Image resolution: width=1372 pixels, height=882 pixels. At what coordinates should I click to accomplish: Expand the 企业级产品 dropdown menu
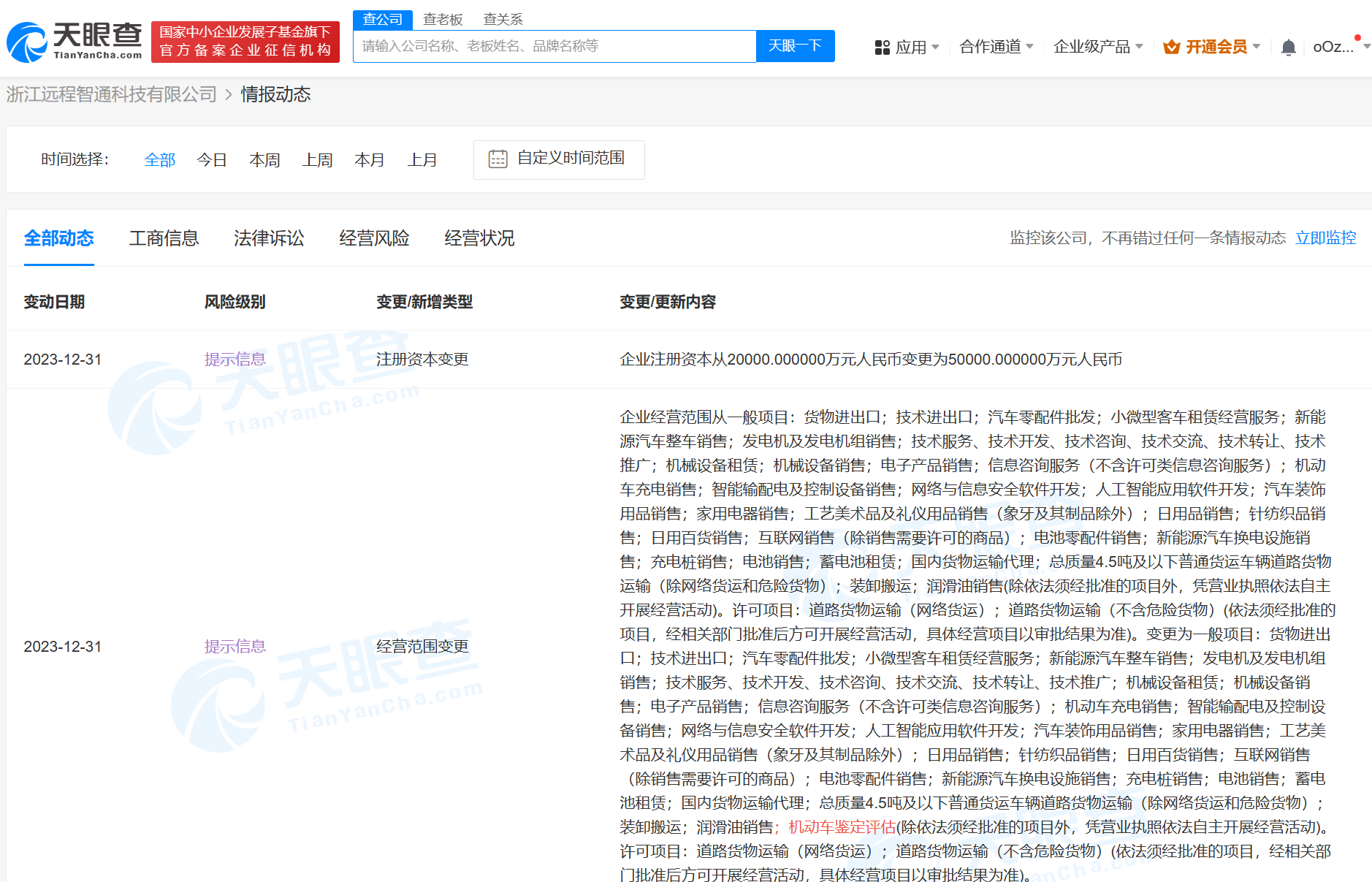pos(1097,47)
